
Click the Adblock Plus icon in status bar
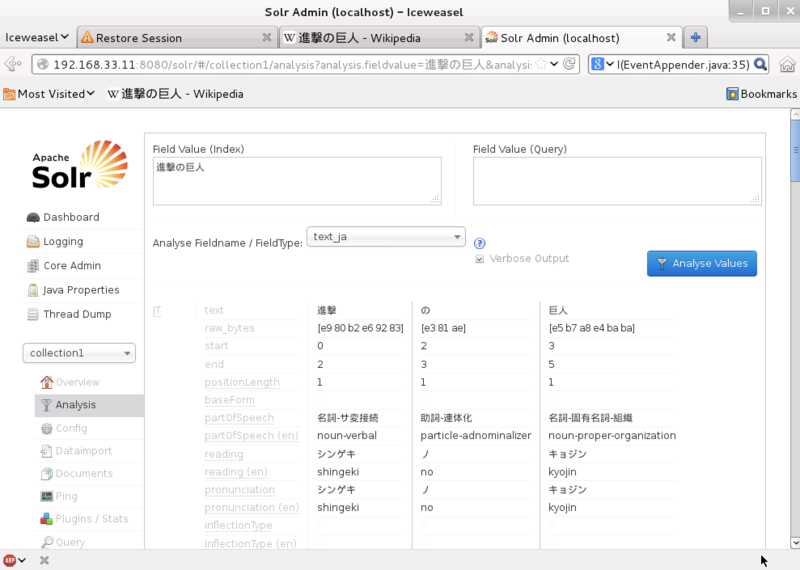(10, 560)
